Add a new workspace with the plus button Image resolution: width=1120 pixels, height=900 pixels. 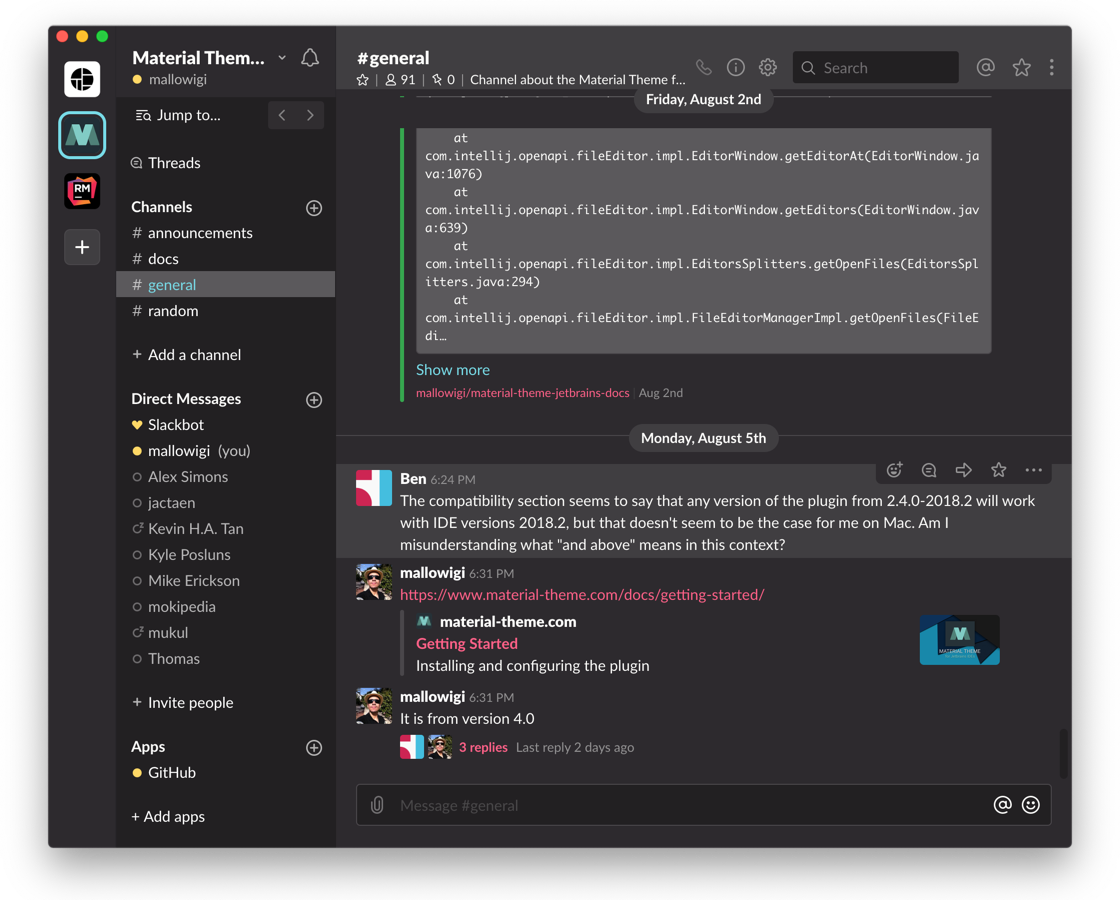pos(82,247)
